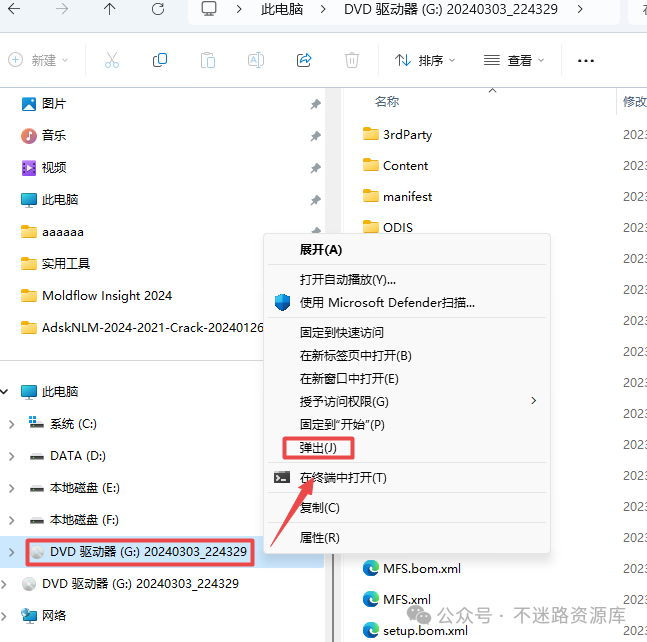
Task: Expand 本地磁盘 (F:) drive node
Action: [x=12, y=520]
